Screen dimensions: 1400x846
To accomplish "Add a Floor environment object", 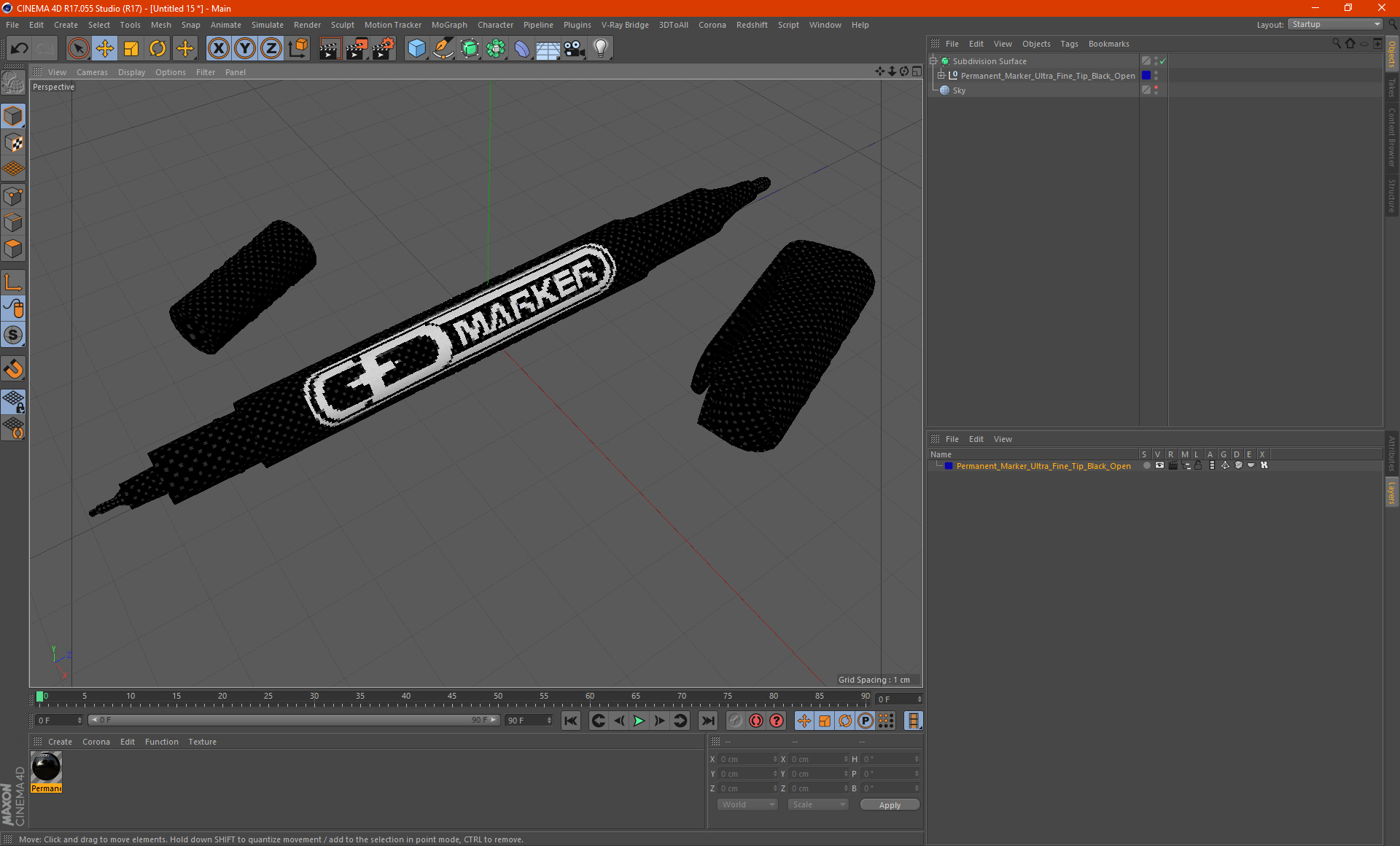I will click(x=548, y=49).
